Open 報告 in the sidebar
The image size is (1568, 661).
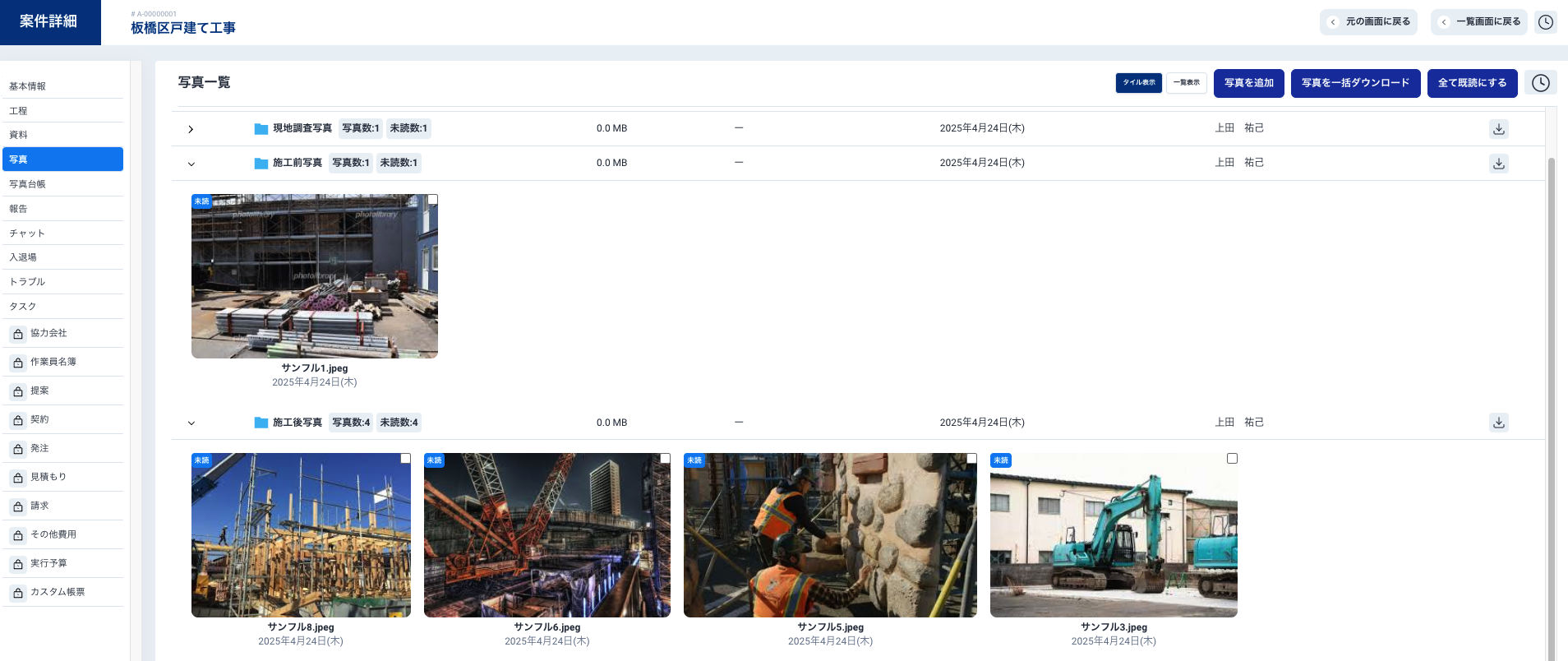click(x=62, y=209)
